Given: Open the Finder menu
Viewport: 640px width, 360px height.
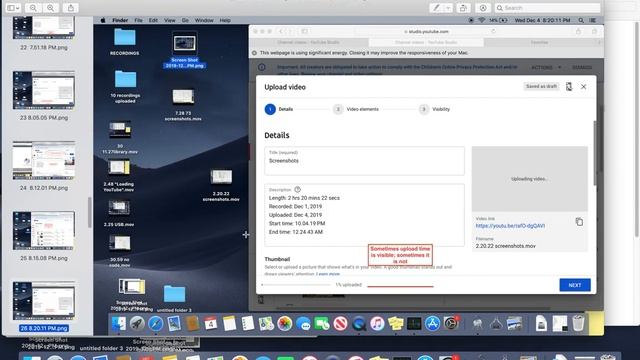Looking at the screenshot, I should pyautogui.click(x=120, y=20).
